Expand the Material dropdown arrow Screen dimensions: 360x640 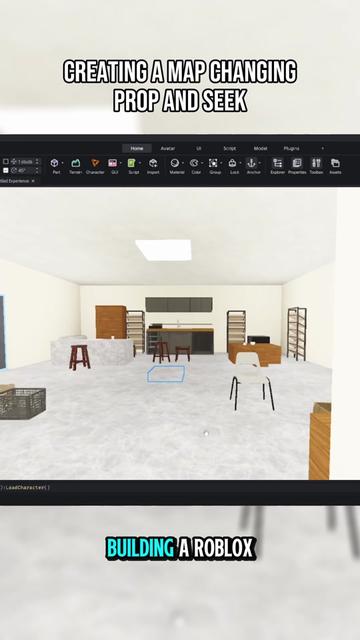pyautogui.click(x=183, y=163)
